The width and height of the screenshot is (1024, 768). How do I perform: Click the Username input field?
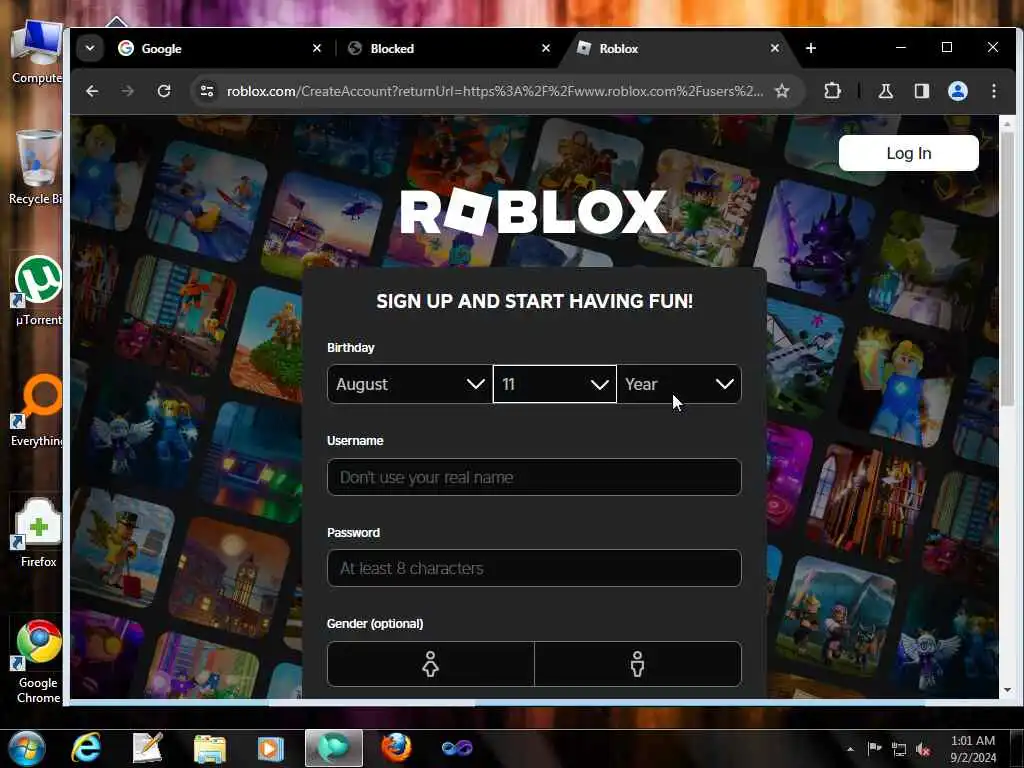coord(534,477)
